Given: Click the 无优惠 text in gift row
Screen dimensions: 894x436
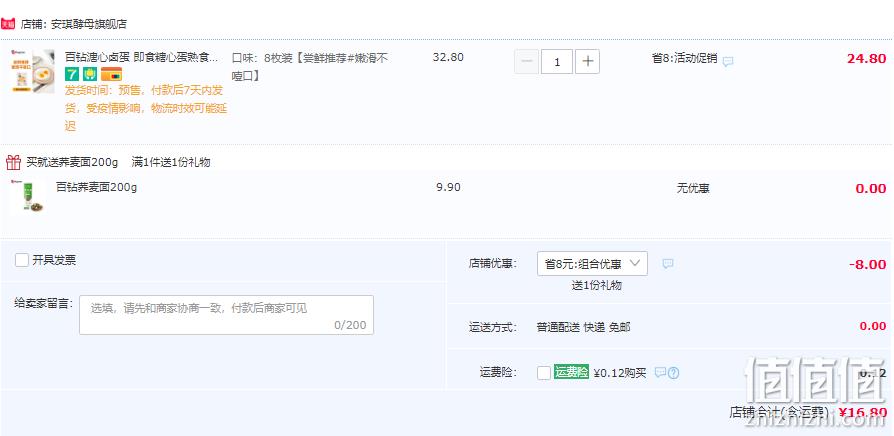Looking at the screenshot, I should point(693,189).
